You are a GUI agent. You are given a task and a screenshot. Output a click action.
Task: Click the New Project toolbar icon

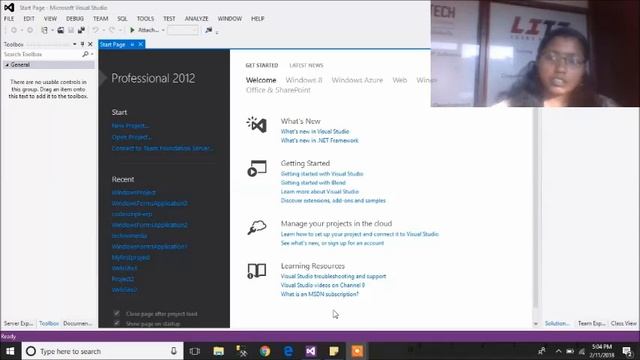pyautogui.click(x=44, y=30)
